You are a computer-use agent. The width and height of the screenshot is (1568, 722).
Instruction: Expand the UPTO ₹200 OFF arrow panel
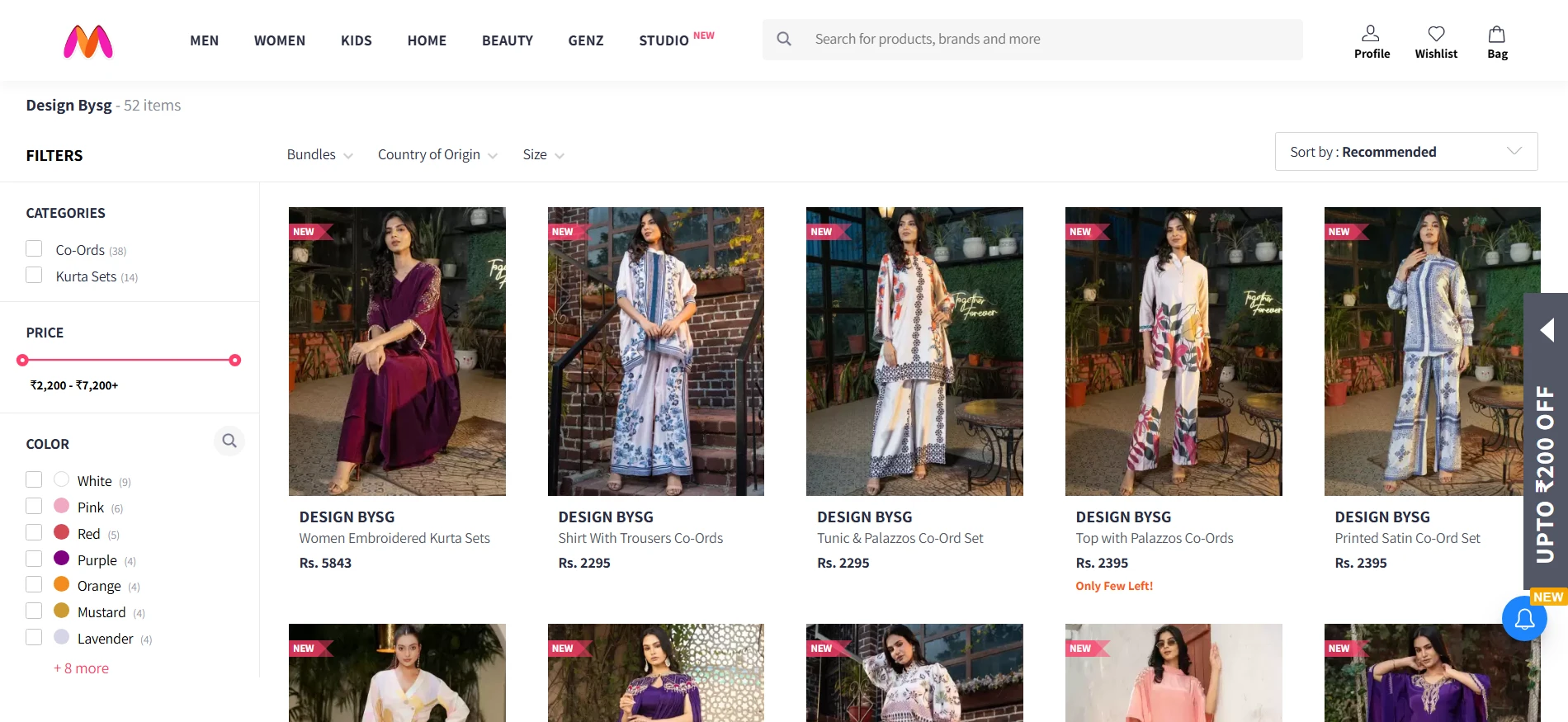tap(1547, 330)
